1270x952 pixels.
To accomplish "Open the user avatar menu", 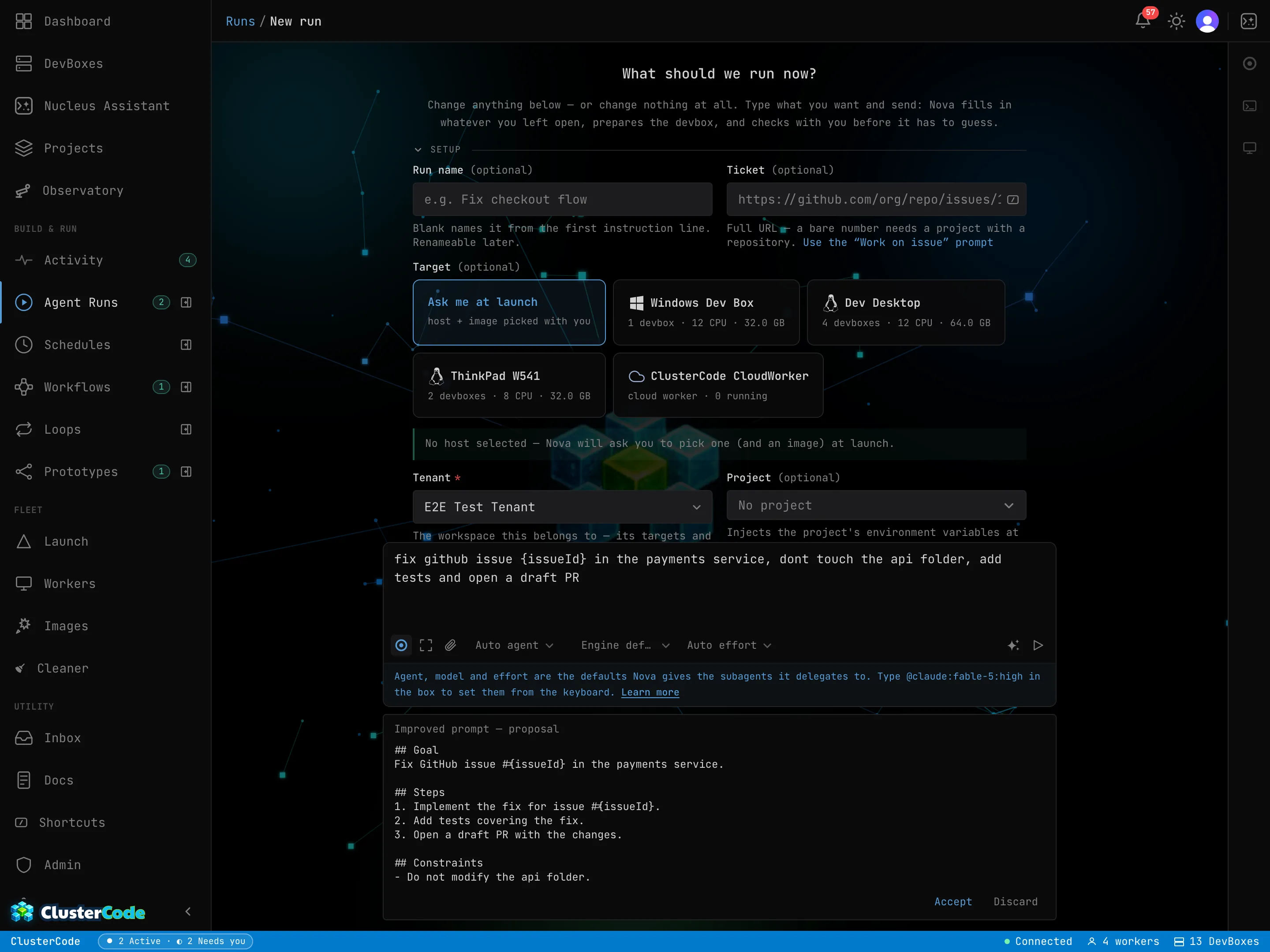I will tap(1207, 21).
